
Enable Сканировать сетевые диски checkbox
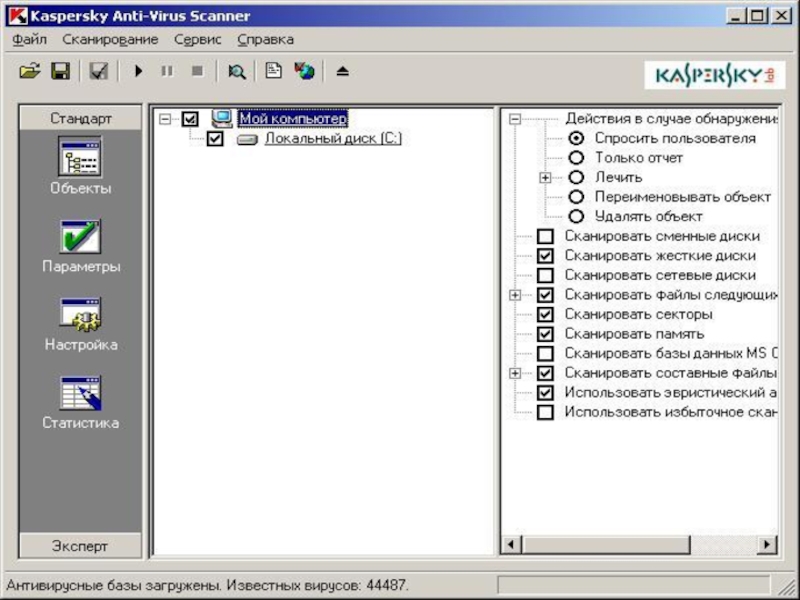[545, 276]
